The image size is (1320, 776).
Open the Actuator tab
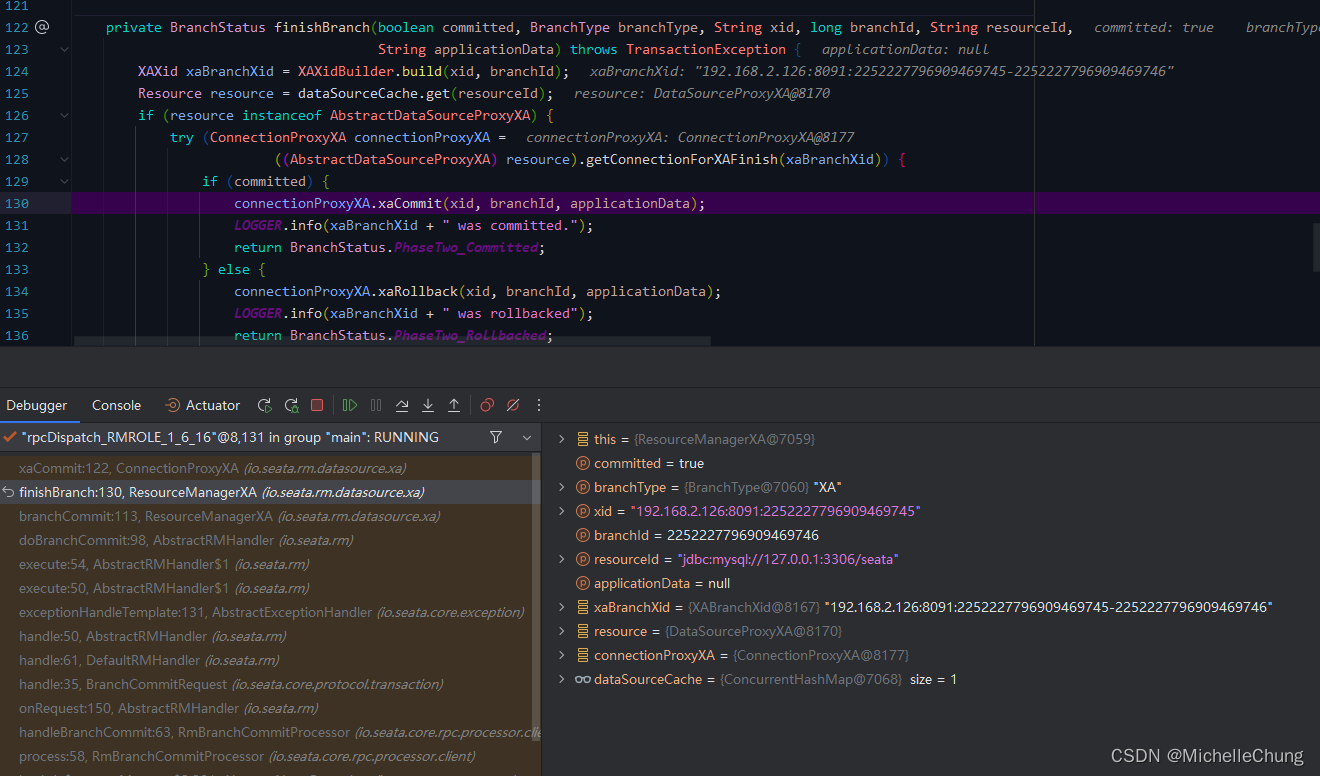(202, 405)
